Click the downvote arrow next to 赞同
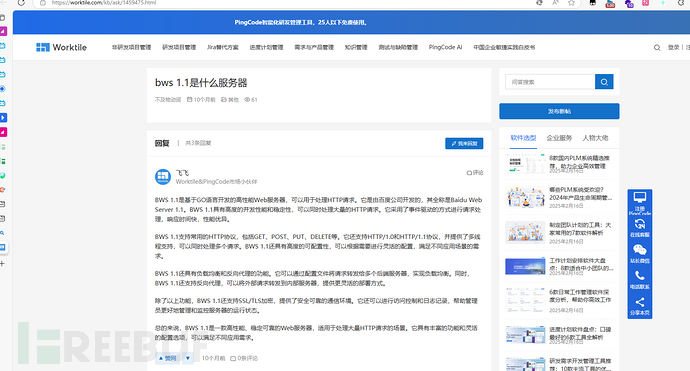 (187, 358)
